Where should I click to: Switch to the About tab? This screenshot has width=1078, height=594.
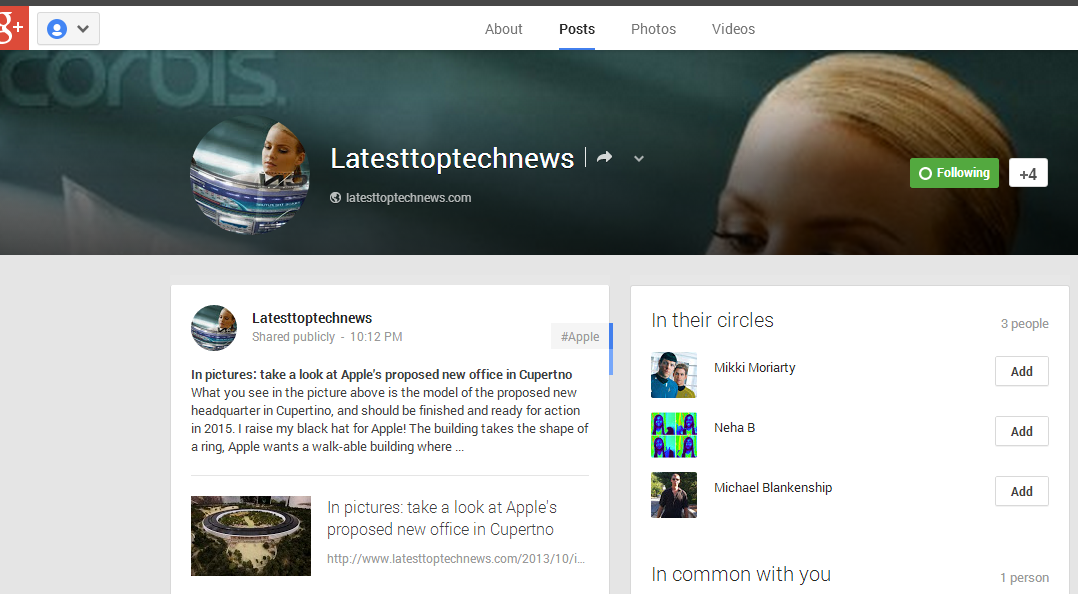[503, 29]
